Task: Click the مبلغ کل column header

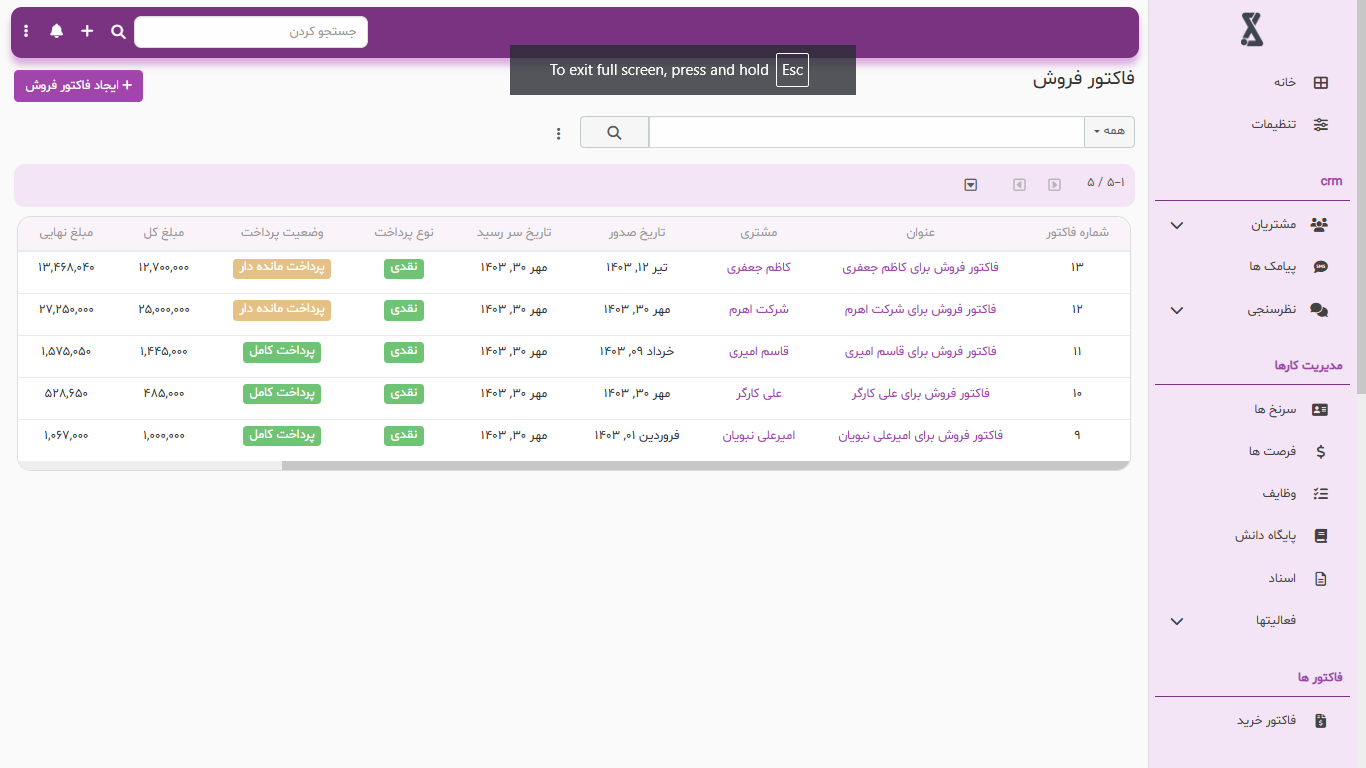Action: [164, 233]
